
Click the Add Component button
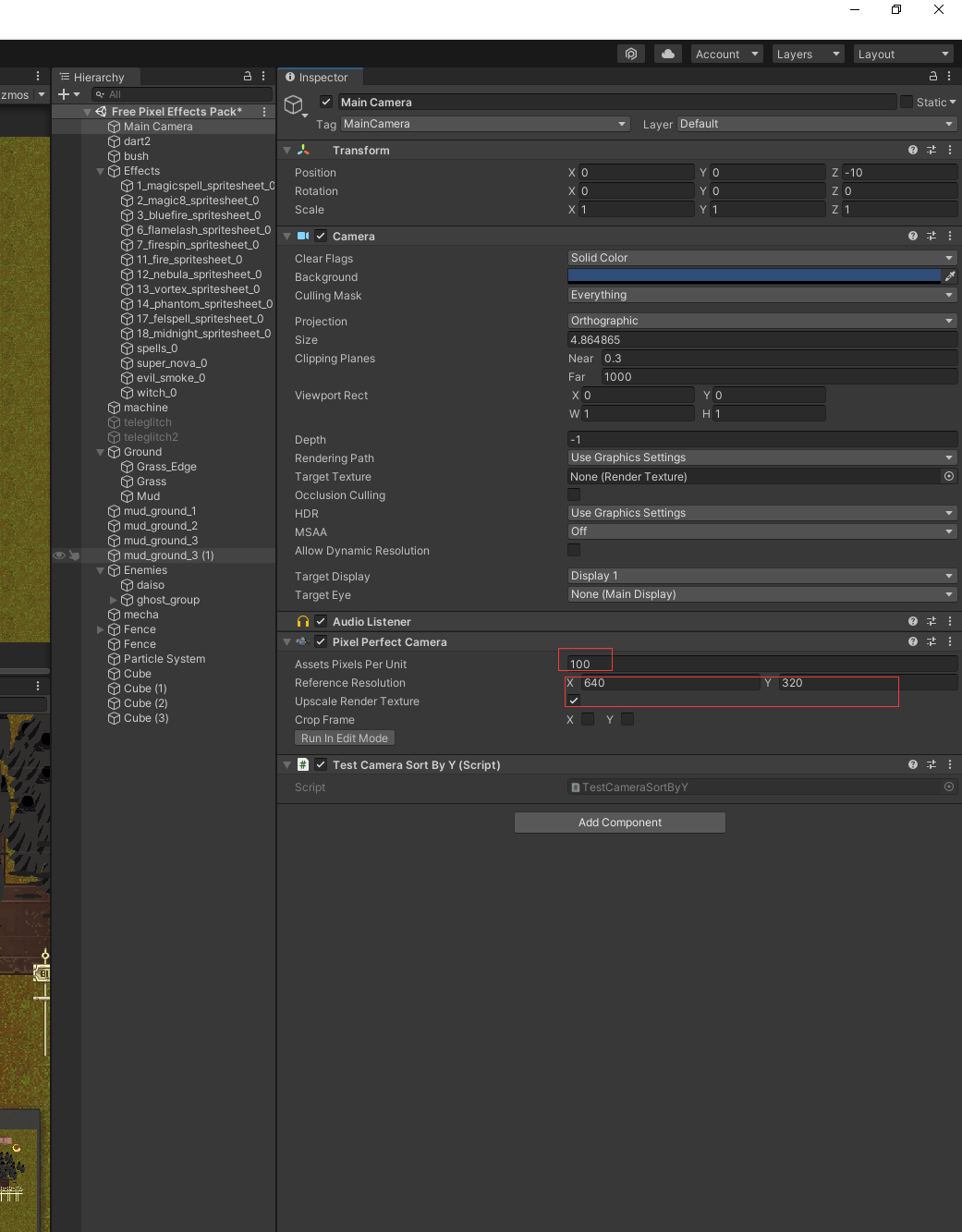[619, 823]
